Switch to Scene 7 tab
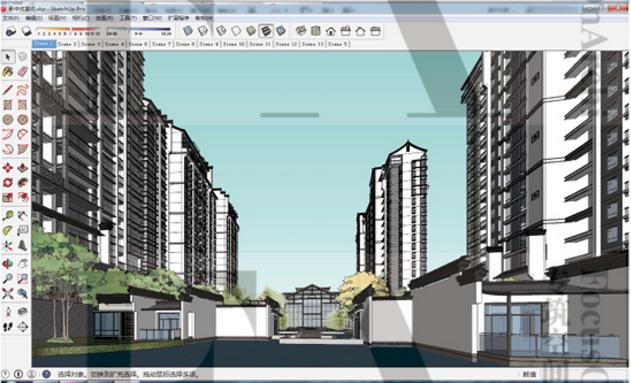Viewport: 631px width, 383px height. point(162,44)
